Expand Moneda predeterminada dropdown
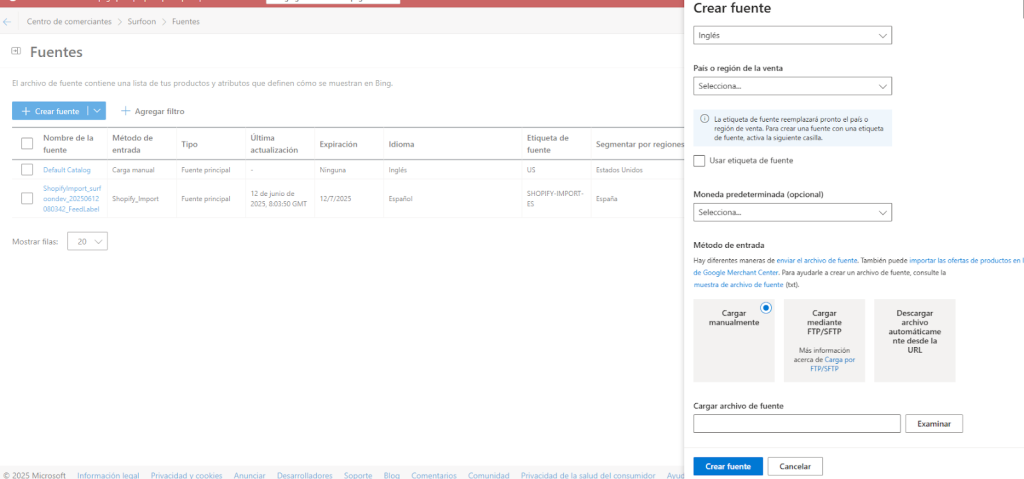Viewport: 1024px width, 479px height. coord(792,212)
